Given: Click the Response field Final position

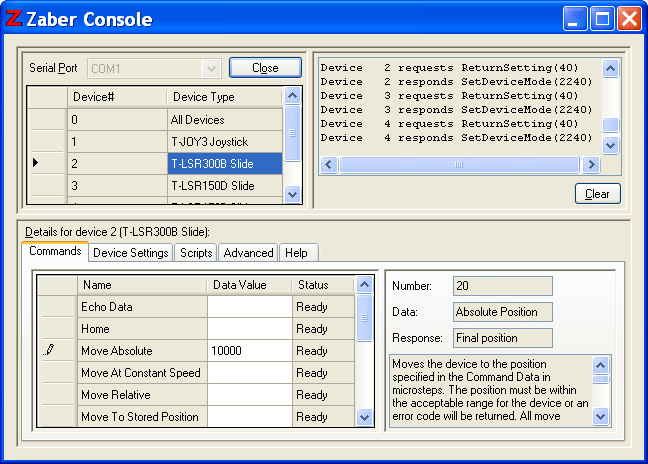Looking at the screenshot, I should coord(503,338).
